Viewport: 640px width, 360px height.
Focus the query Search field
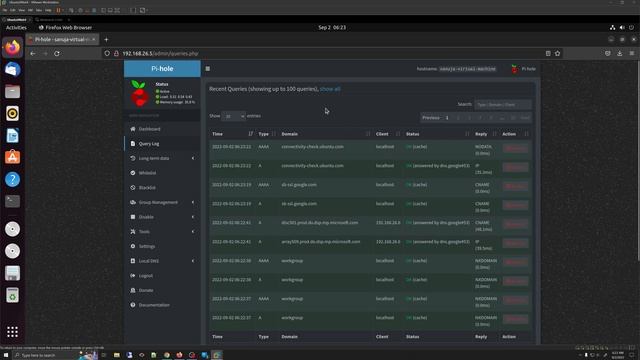[x=503, y=104]
